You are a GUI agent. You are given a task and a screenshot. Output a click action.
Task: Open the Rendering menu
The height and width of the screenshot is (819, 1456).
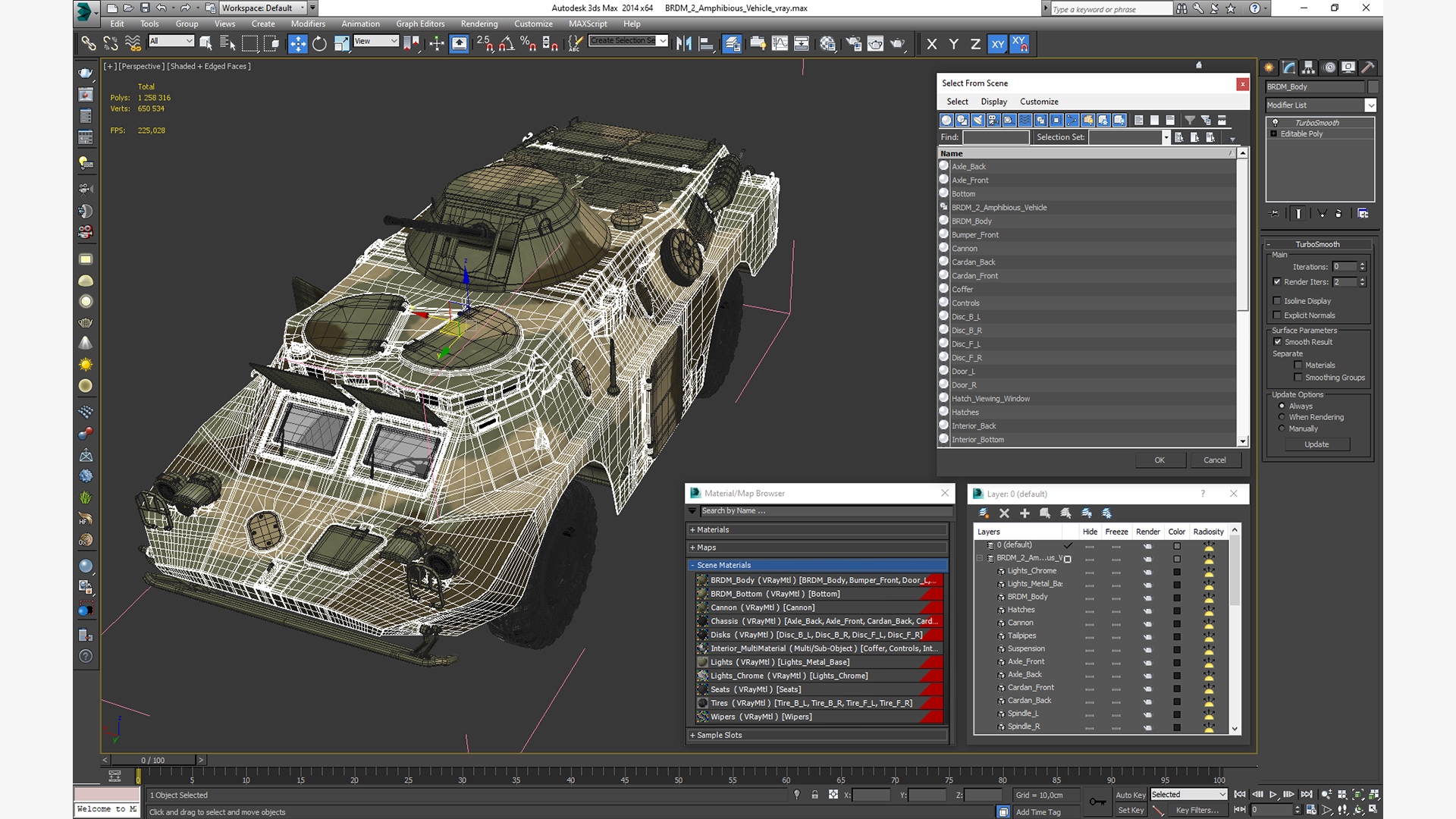coord(479,24)
